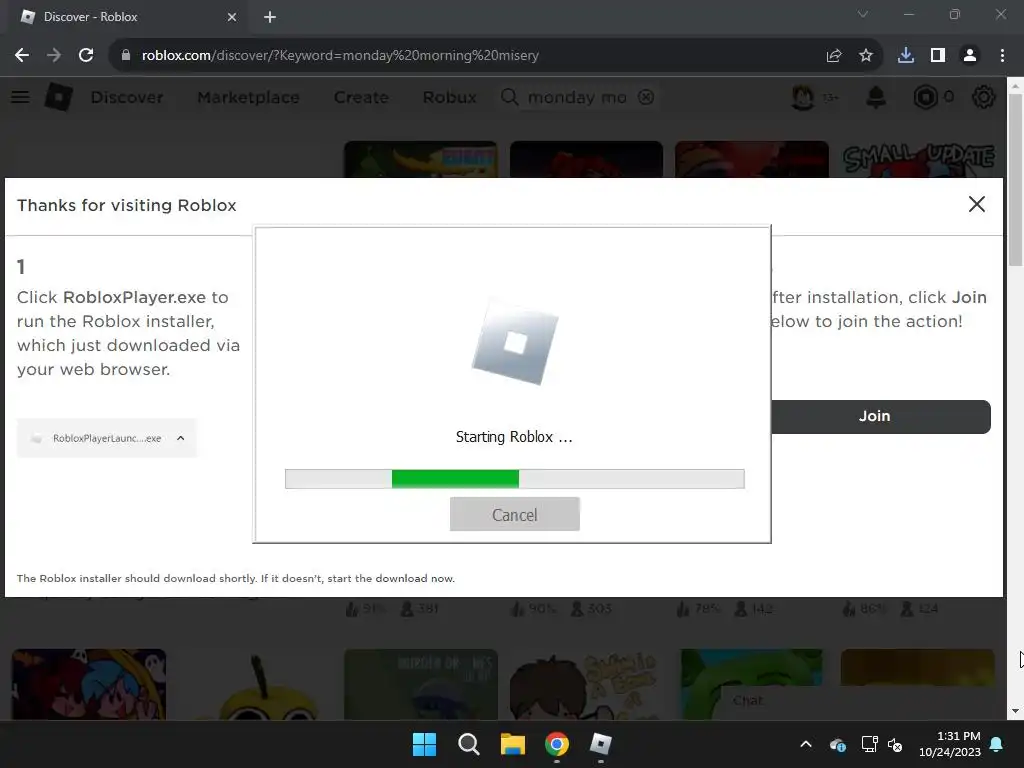Viewport: 1024px width, 768px height.
Task: Open the tab search dropdown
Action: pyautogui.click(x=863, y=14)
